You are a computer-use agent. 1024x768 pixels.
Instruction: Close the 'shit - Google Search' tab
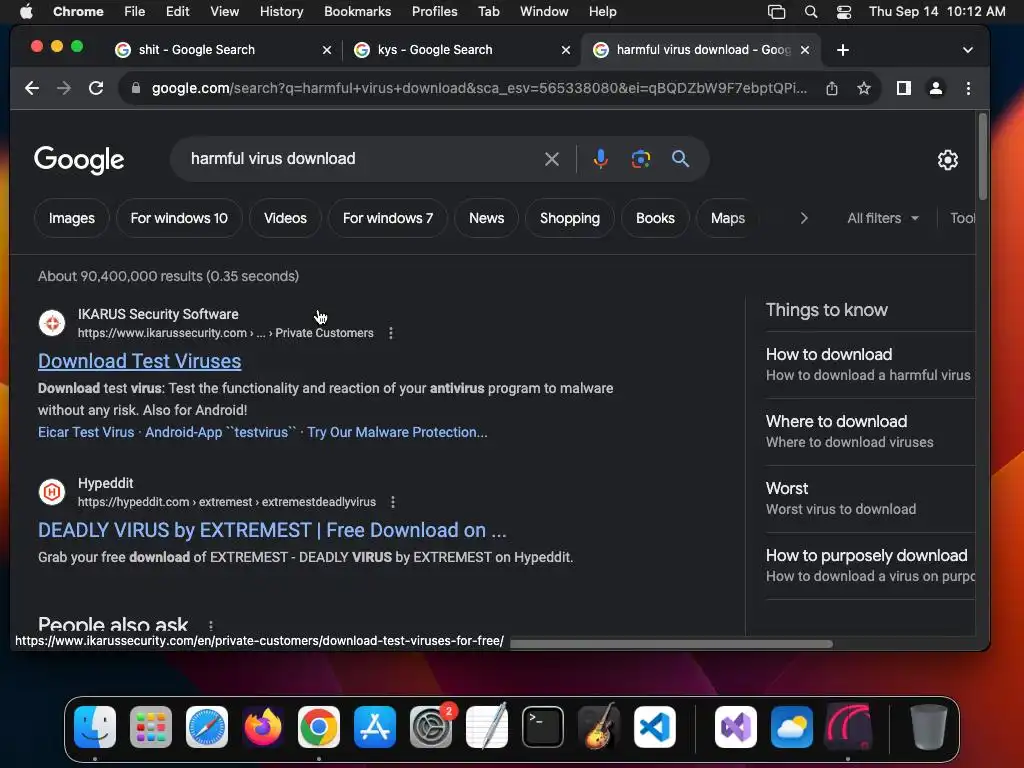click(x=327, y=50)
